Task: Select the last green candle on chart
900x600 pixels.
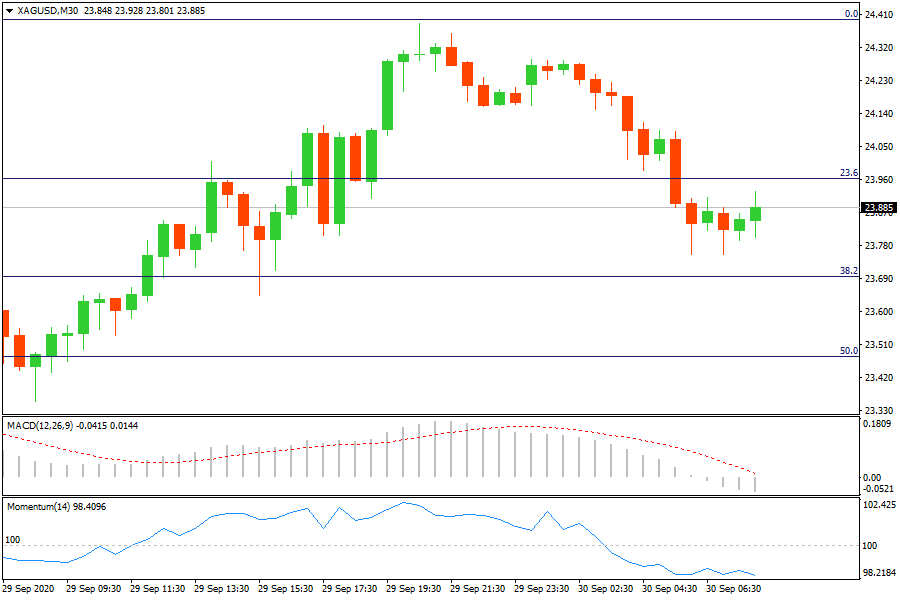Action: 755,214
